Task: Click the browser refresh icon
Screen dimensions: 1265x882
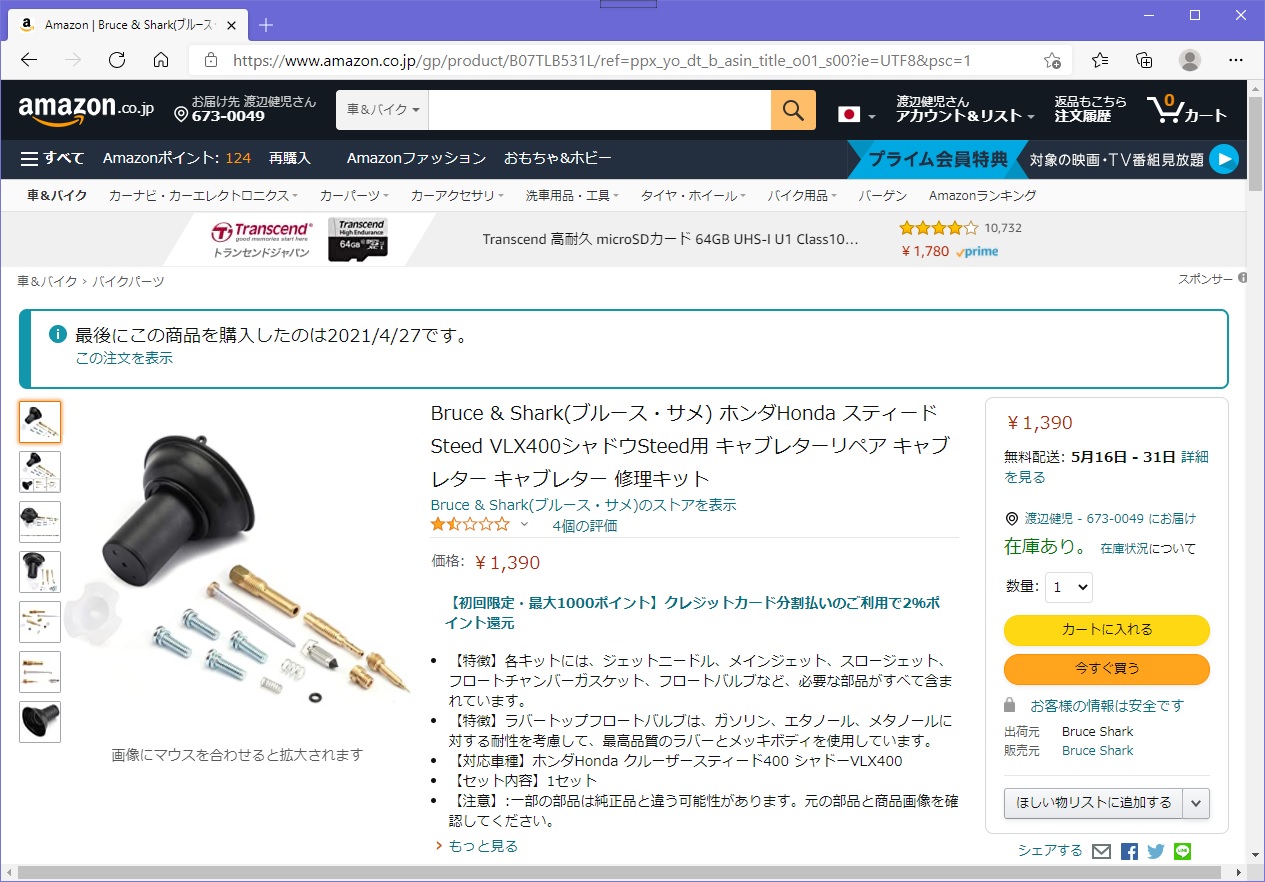Action: click(x=117, y=60)
